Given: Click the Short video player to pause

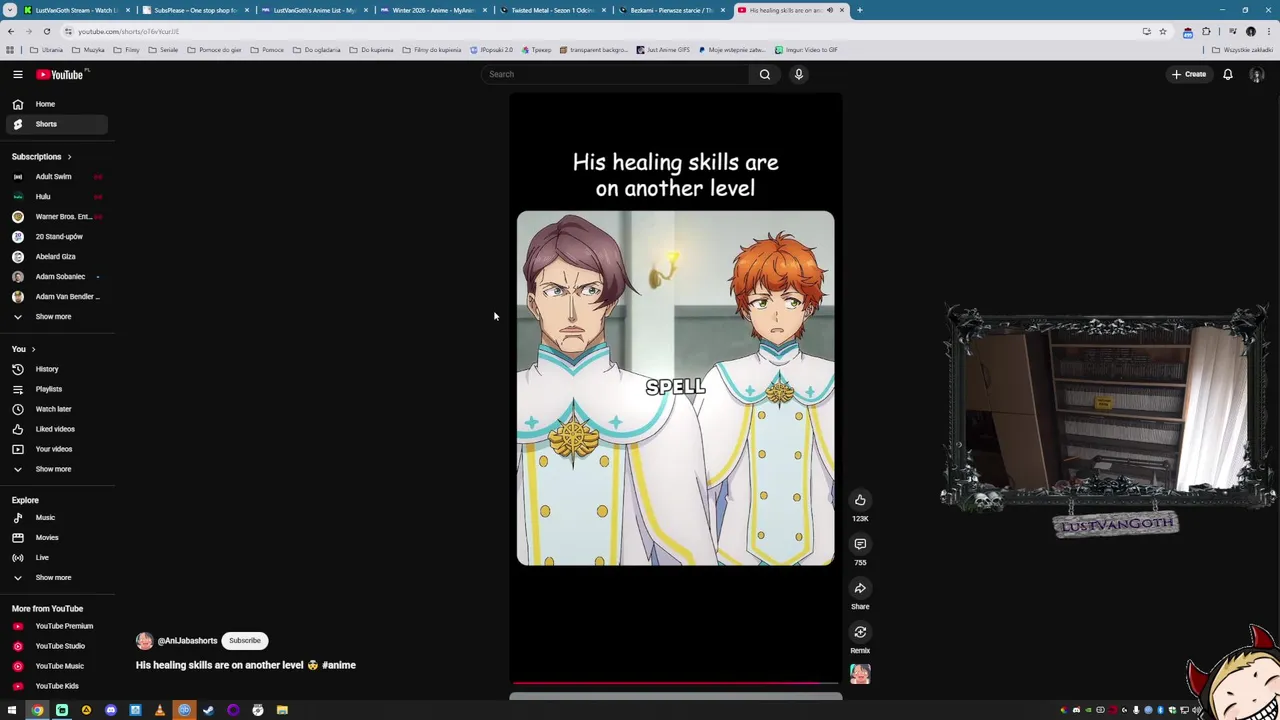Looking at the screenshot, I should 675,388.
